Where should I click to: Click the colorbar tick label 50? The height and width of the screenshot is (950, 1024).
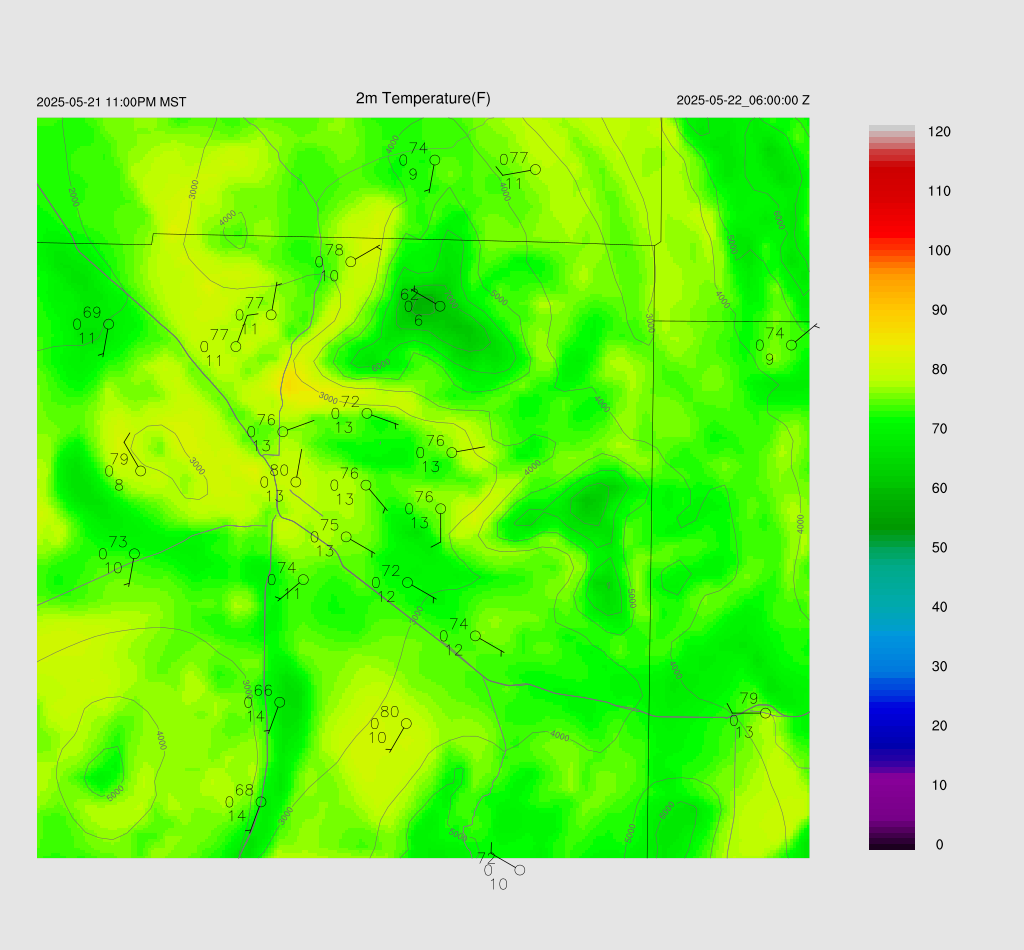tap(939, 548)
